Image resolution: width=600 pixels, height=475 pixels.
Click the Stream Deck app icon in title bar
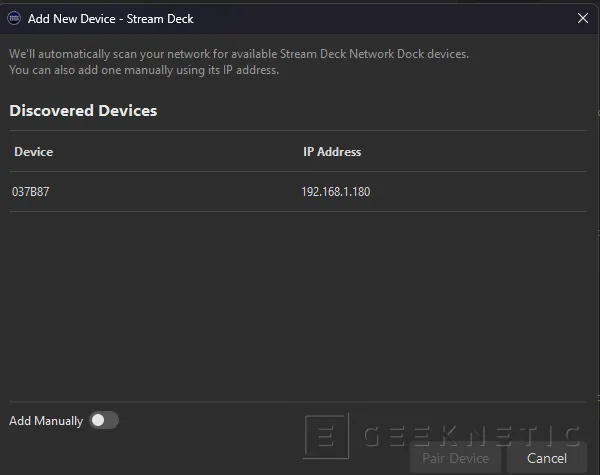click(14, 18)
